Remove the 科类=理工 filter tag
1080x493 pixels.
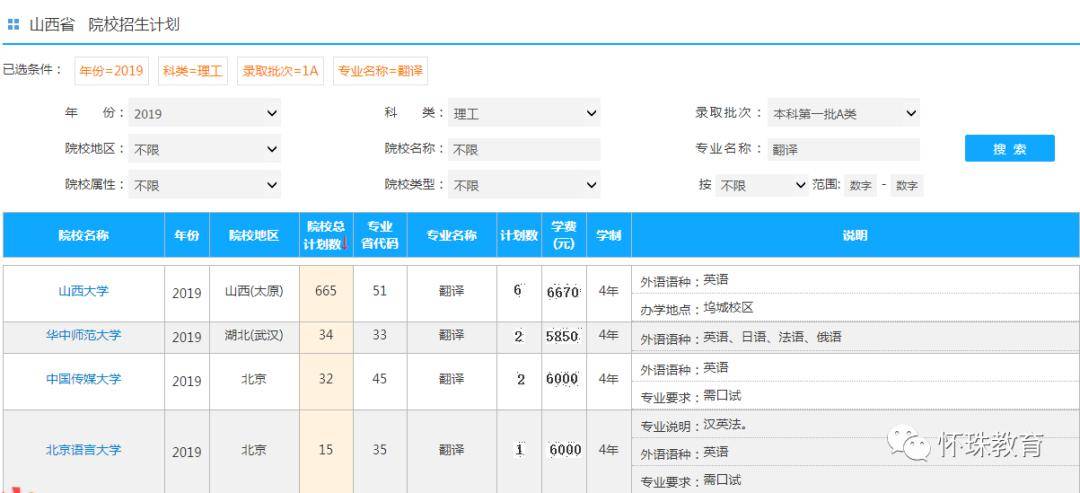[193, 71]
